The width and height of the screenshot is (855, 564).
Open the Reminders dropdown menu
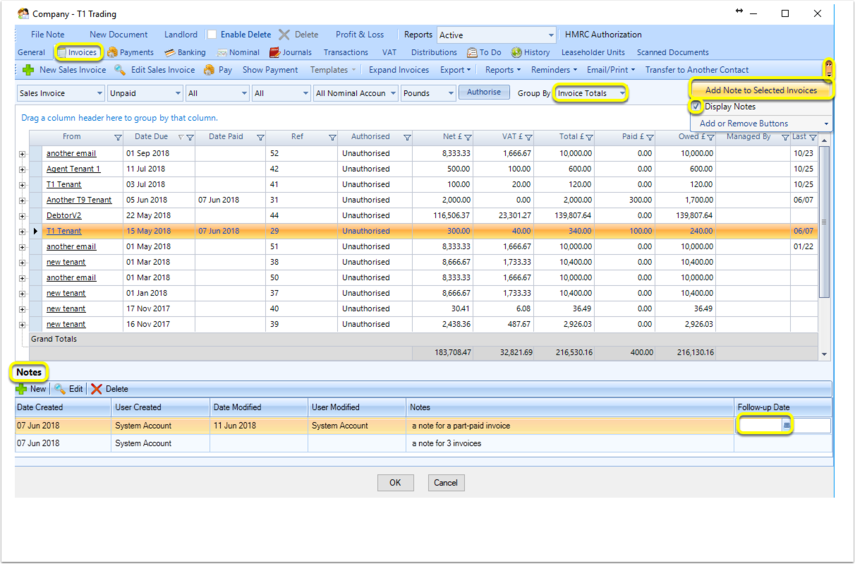554,70
